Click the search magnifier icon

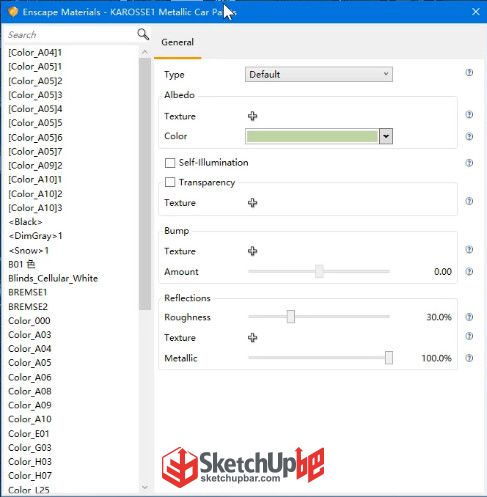(x=143, y=34)
